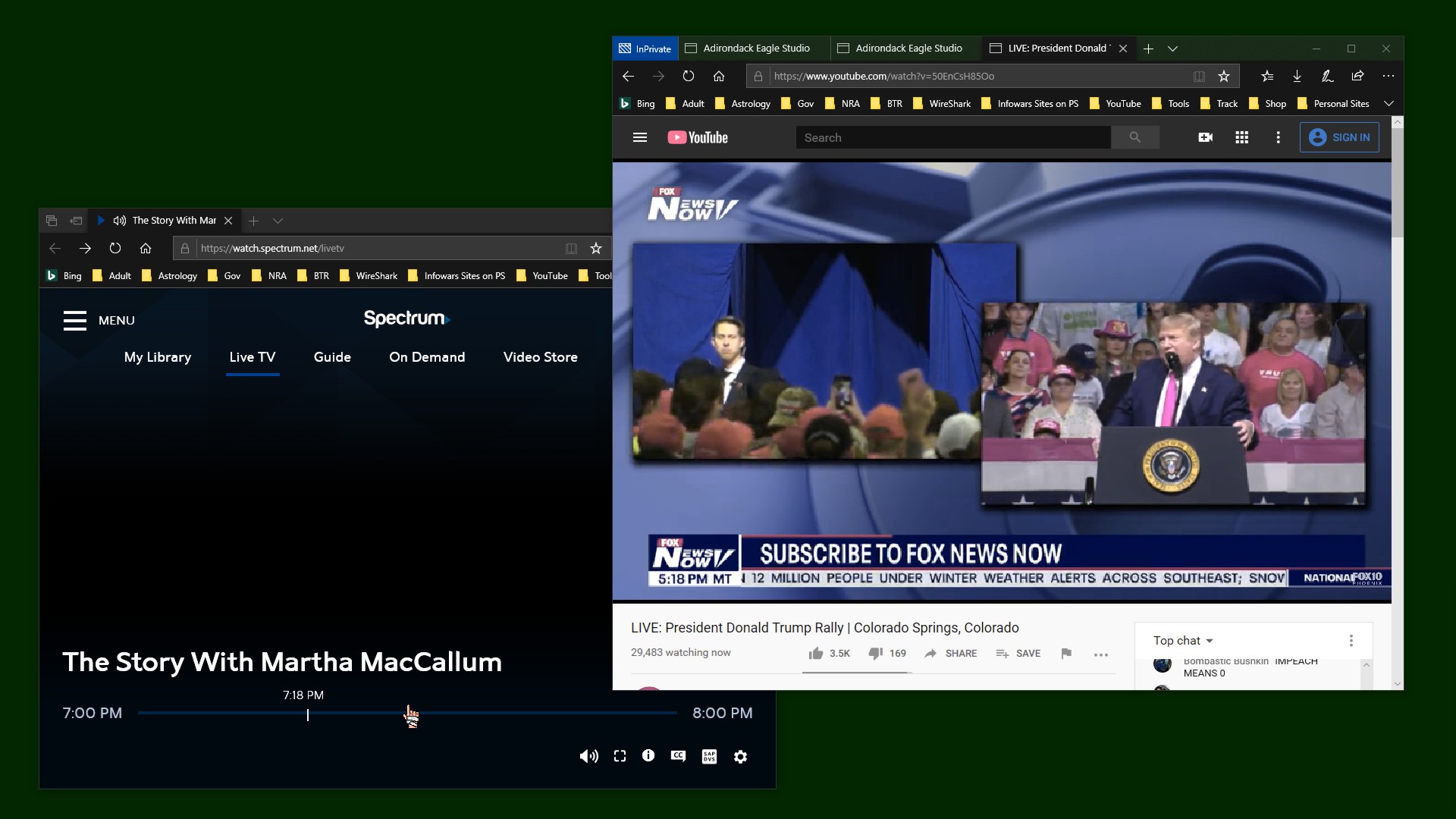Toggle closed captions in Spectrum player

678,755
